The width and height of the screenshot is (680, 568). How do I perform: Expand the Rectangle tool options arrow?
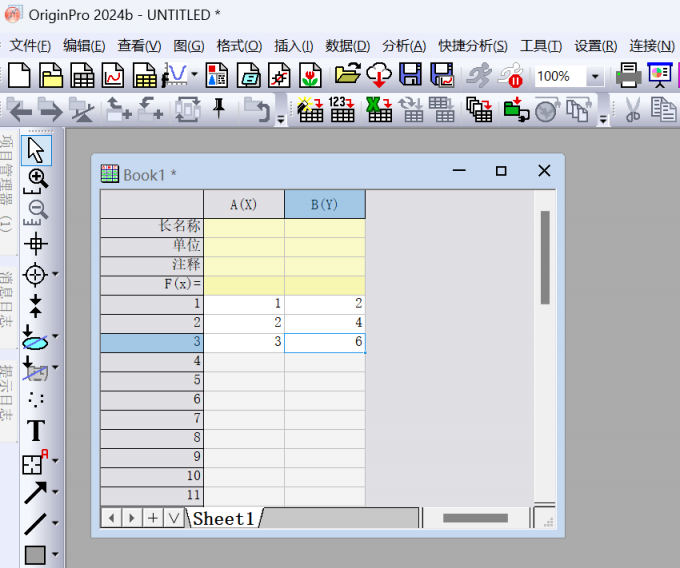[x=56, y=554]
